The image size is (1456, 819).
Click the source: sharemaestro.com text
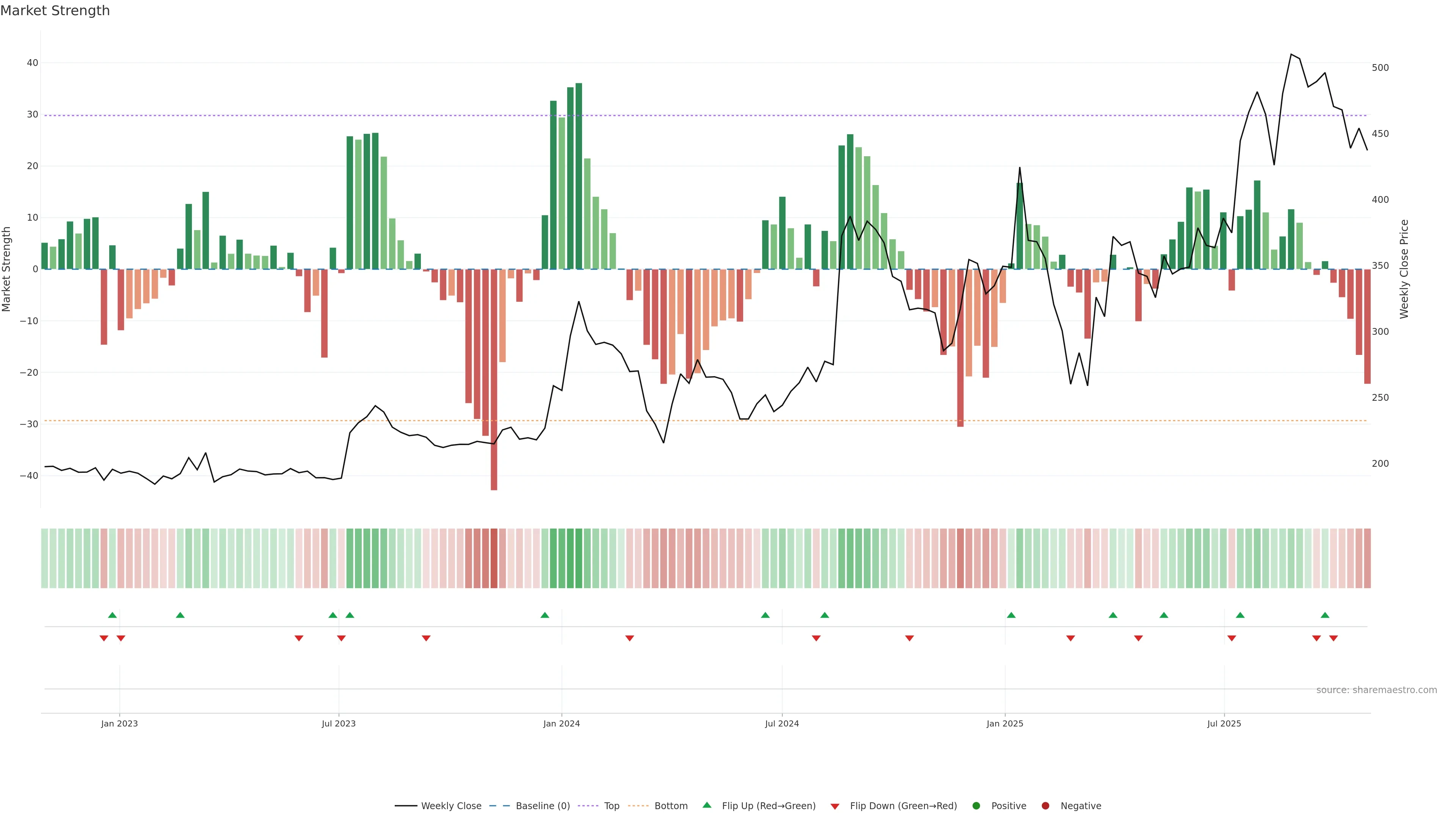[1376, 690]
